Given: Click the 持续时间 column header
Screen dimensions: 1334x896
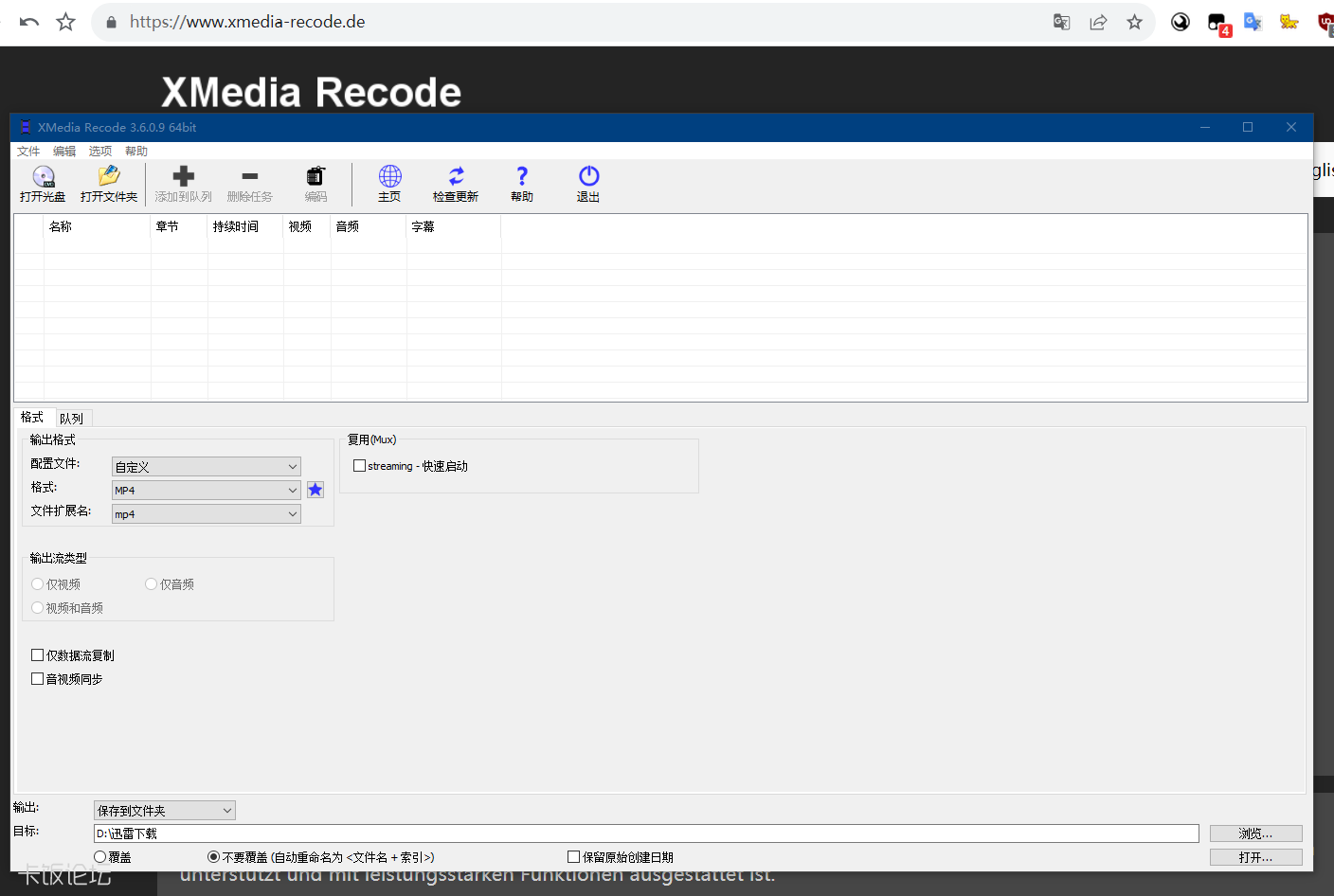Looking at the screenshot, I should [x=245, y=227].
